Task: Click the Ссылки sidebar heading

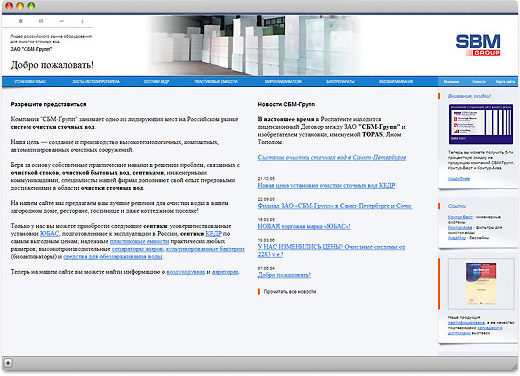Action: (x=457, y=206)
